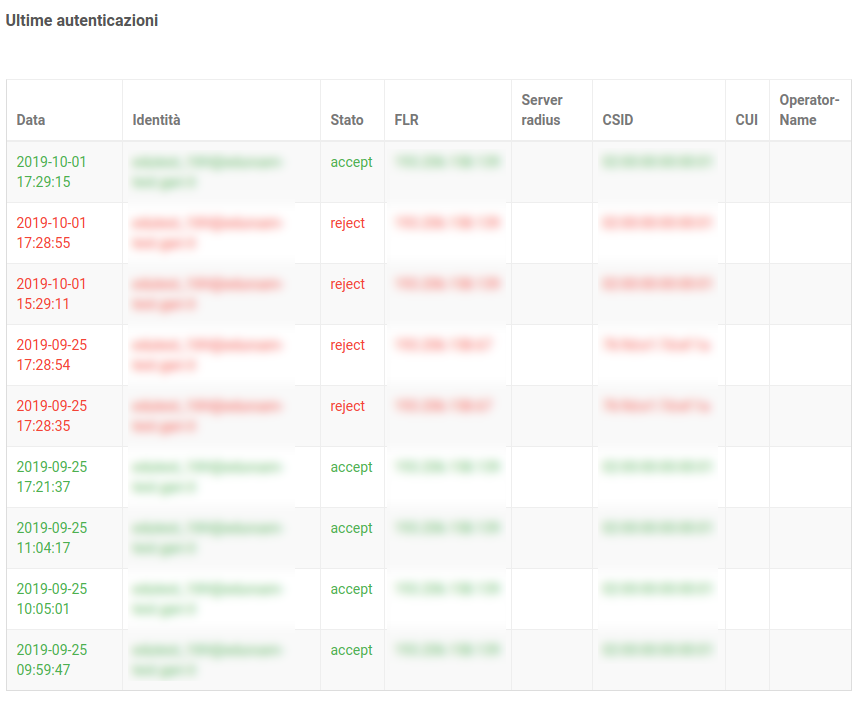The width and height of the screenshot is (862, 709).
Task: Select the 2019-10-01 15:29:11 date cell
Action: (52, 294)
